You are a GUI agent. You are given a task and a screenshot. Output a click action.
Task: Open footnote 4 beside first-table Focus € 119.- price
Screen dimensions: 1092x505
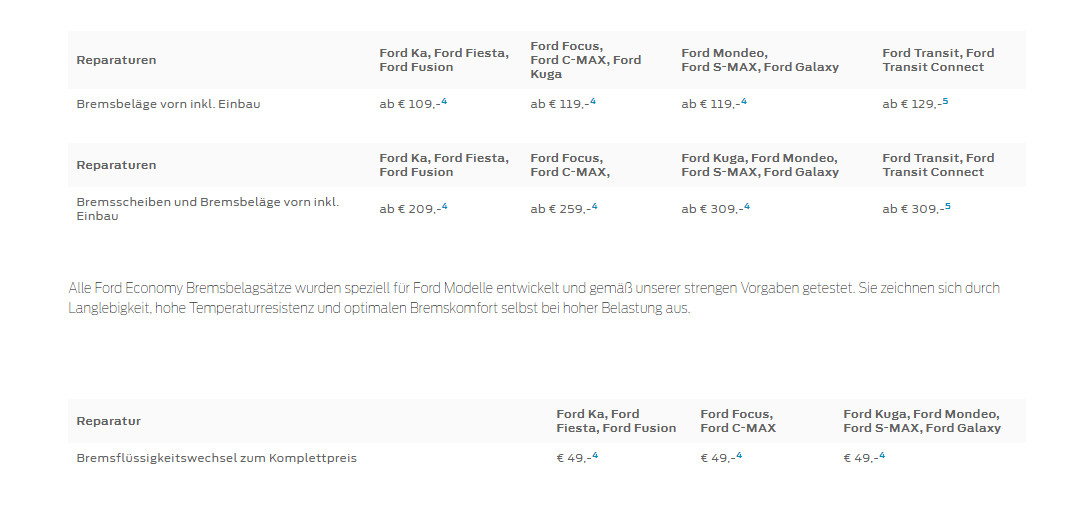593,102
